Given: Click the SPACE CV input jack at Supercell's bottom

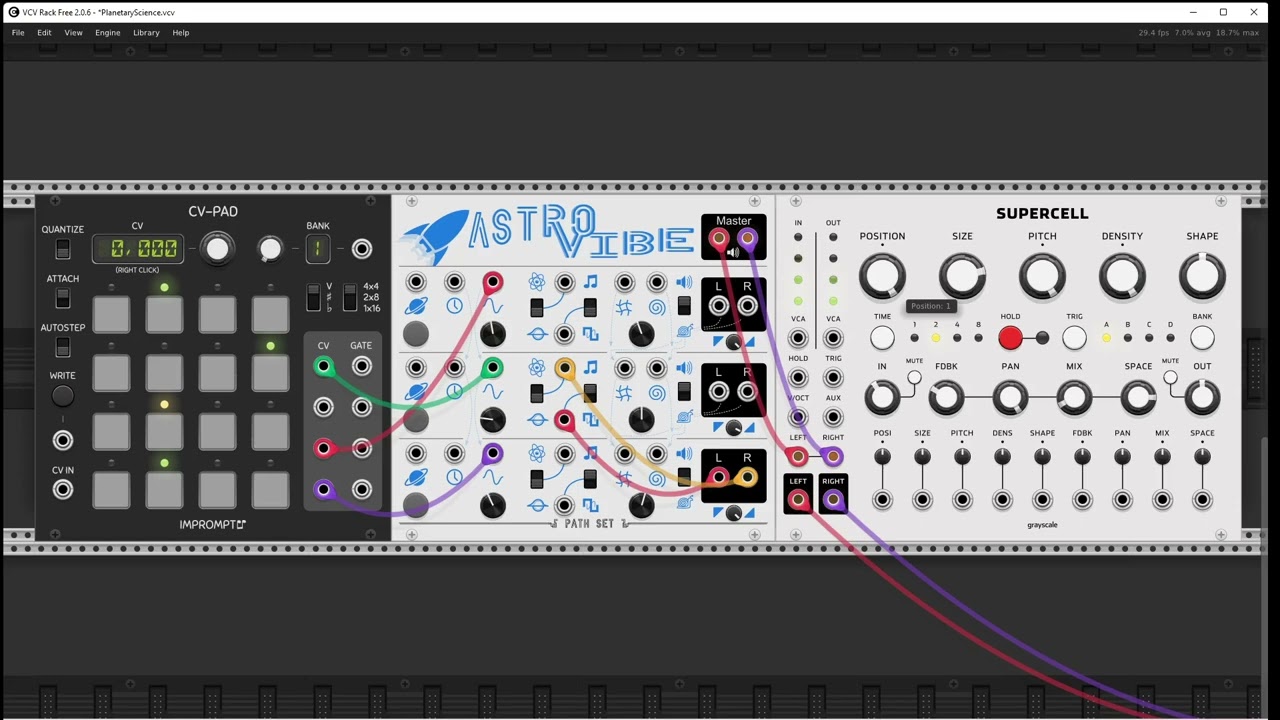Looking at the screenshot, I should coord(1202,499).
